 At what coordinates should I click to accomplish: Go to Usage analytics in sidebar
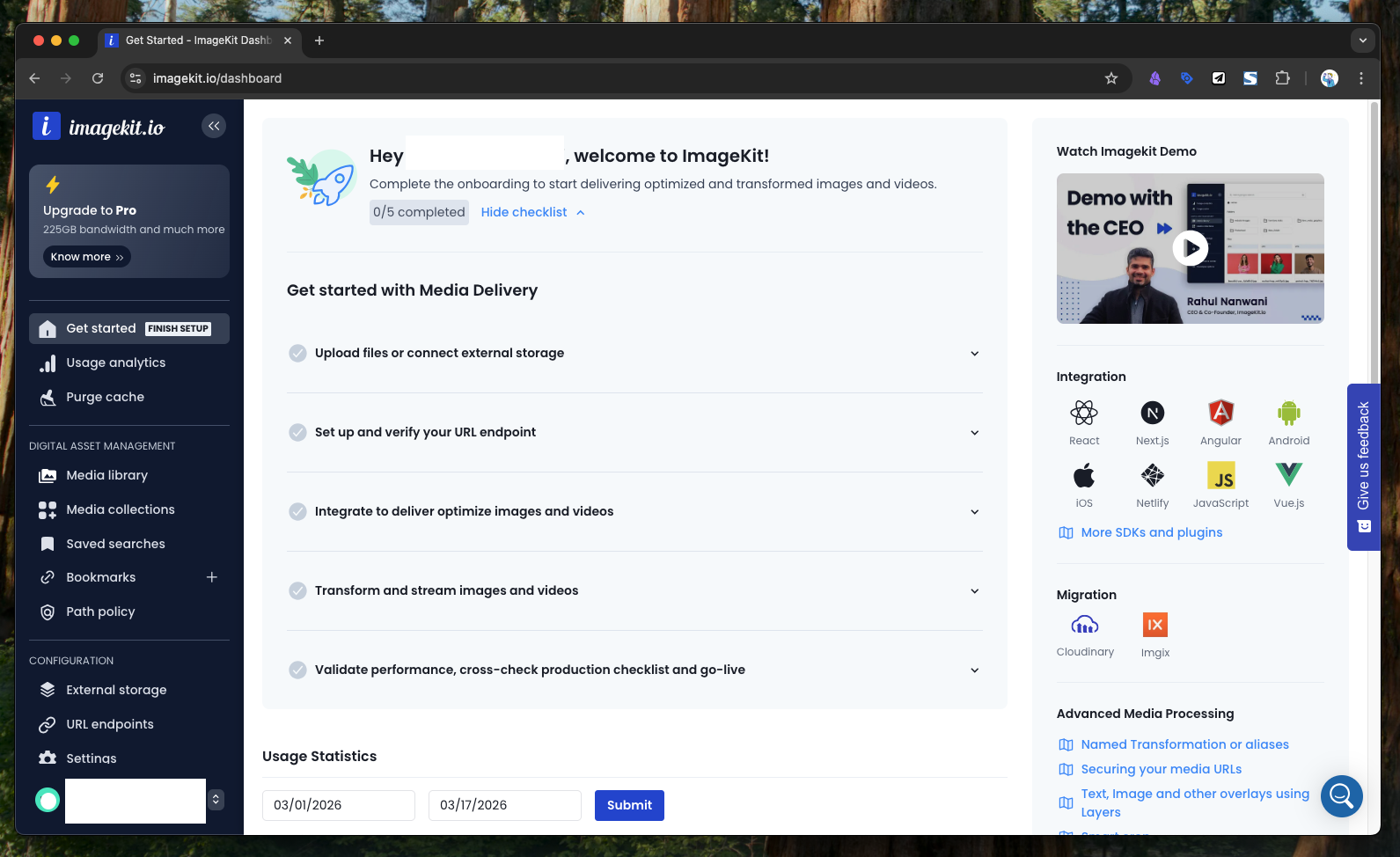(x=115, y=363)
